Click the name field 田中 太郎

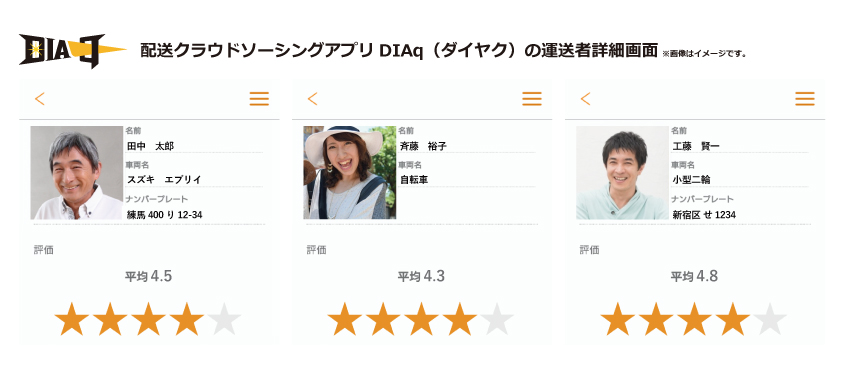(194, 146)
